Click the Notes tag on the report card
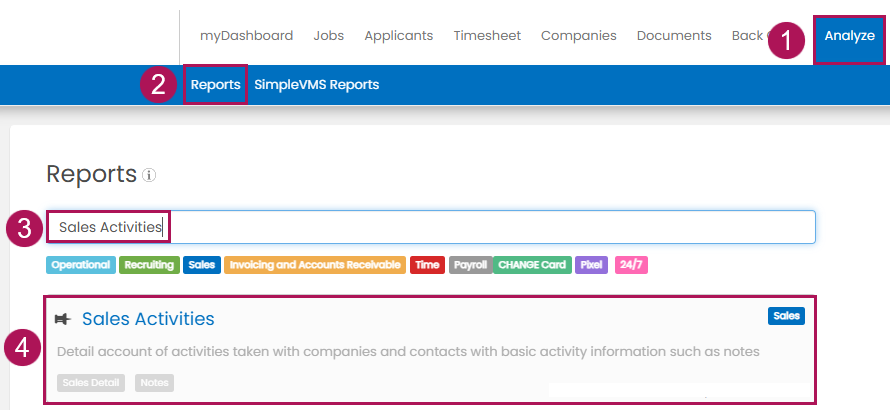This screenshot has width=890, height=410. [154, 383]
